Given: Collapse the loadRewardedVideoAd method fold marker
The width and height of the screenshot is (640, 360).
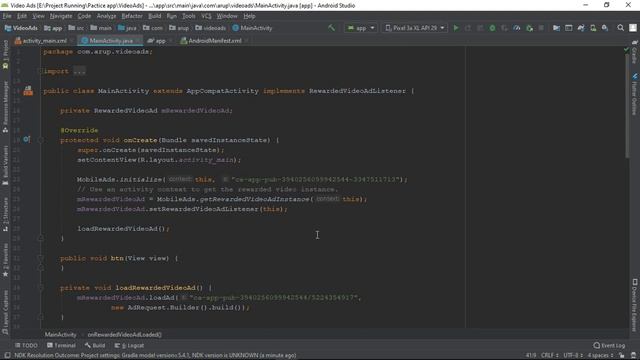Looking at the screenshot, I should 40,288.
